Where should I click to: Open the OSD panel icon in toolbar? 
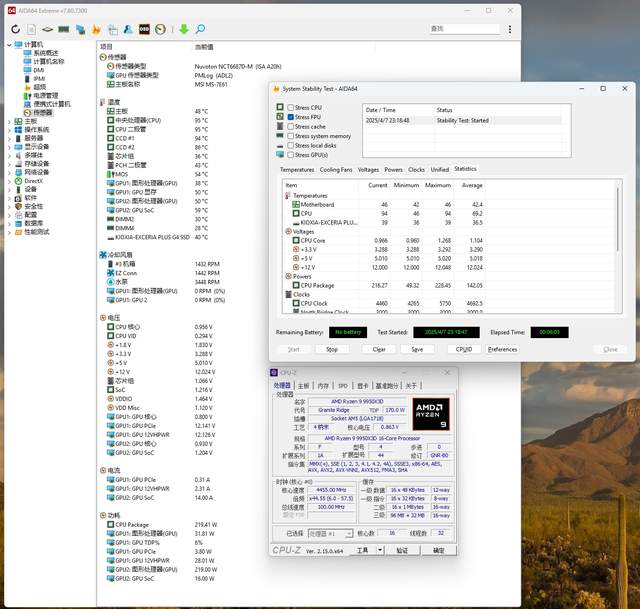(144, 29)
